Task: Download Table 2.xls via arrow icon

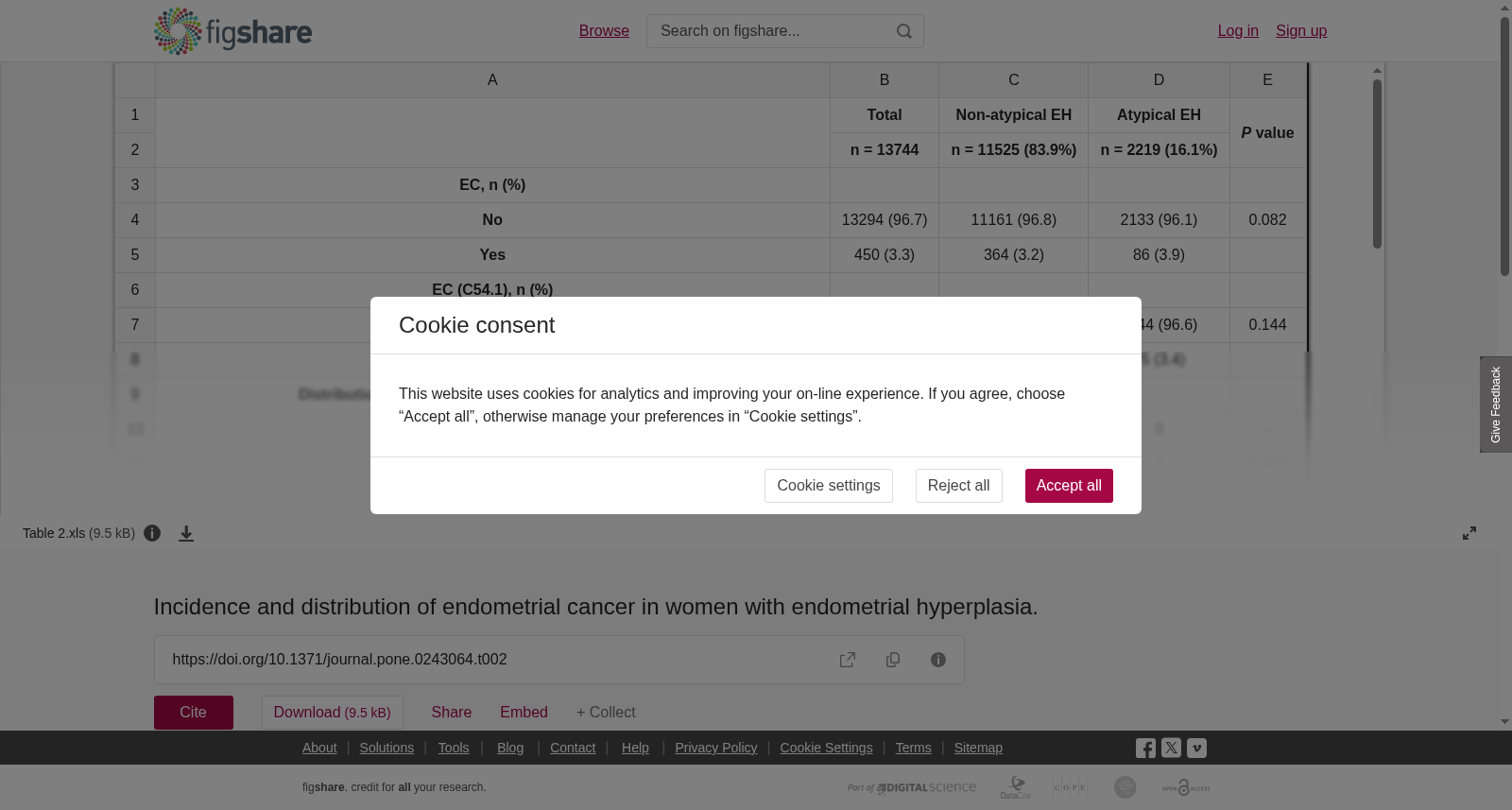Action: 186,534
